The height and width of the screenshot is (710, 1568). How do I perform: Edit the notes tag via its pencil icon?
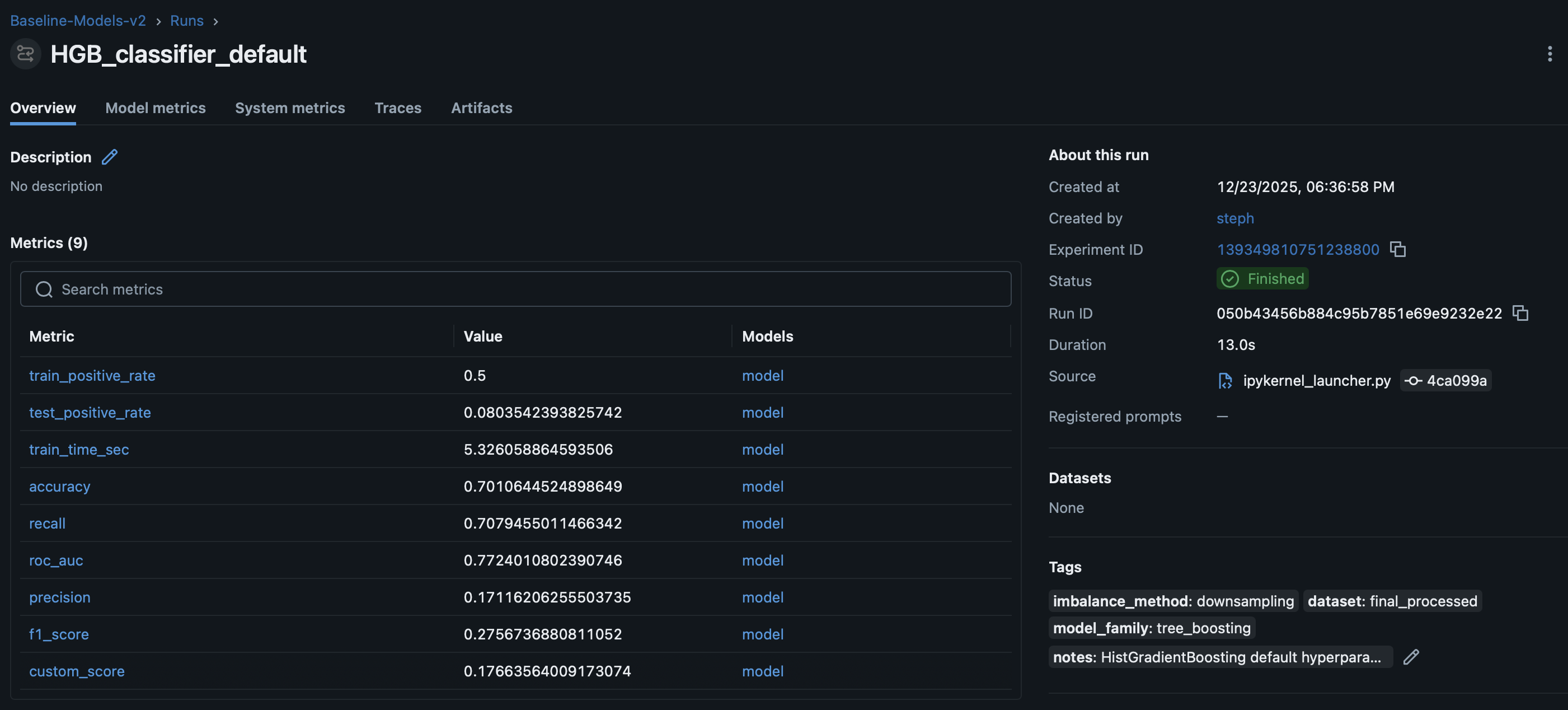(x=1411, y=657)
